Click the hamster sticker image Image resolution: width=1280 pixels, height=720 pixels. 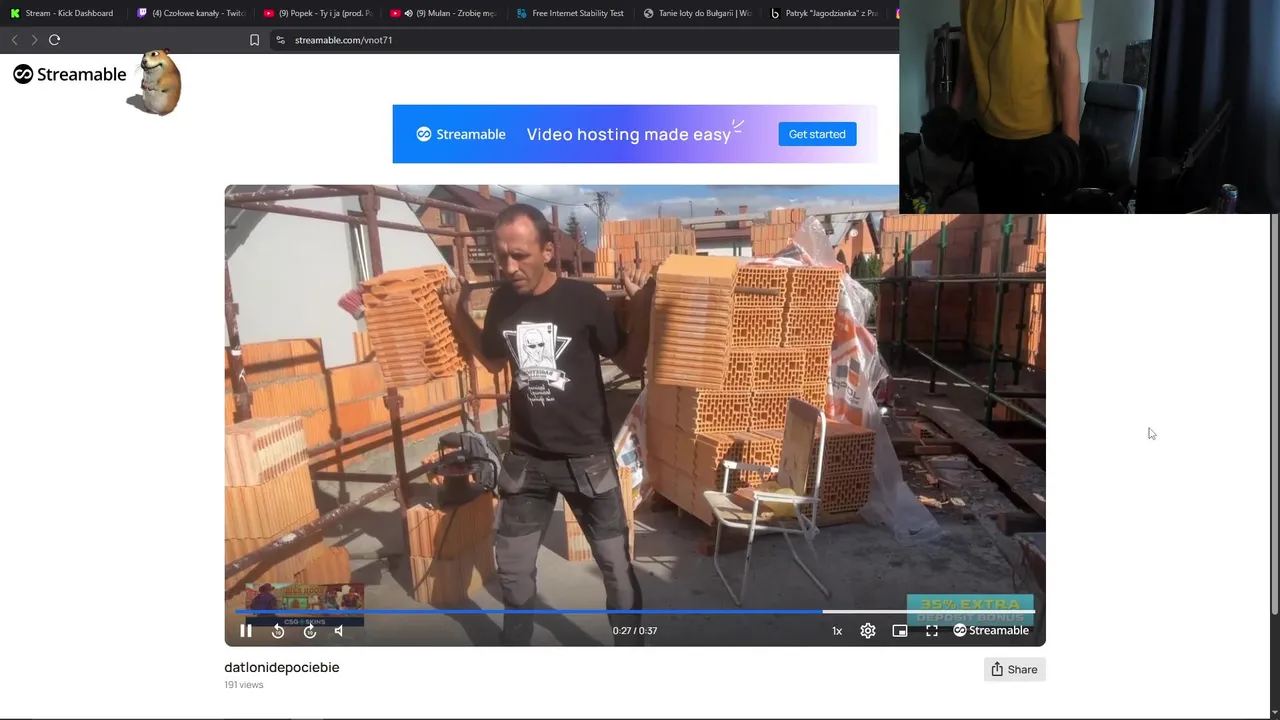[x=156, y=83]
